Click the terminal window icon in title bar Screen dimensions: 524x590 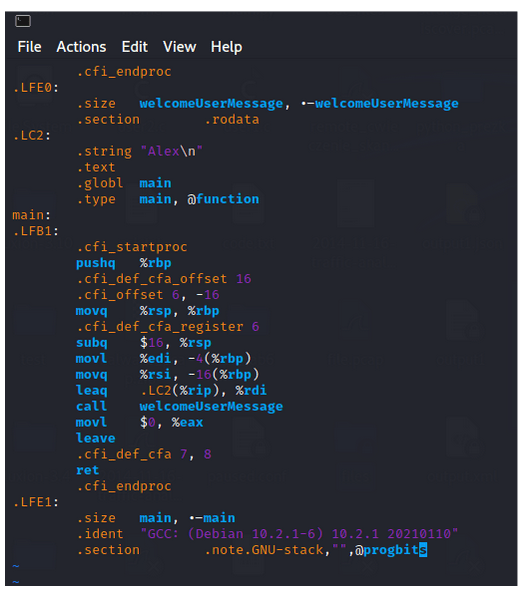[x=23, y=21]
